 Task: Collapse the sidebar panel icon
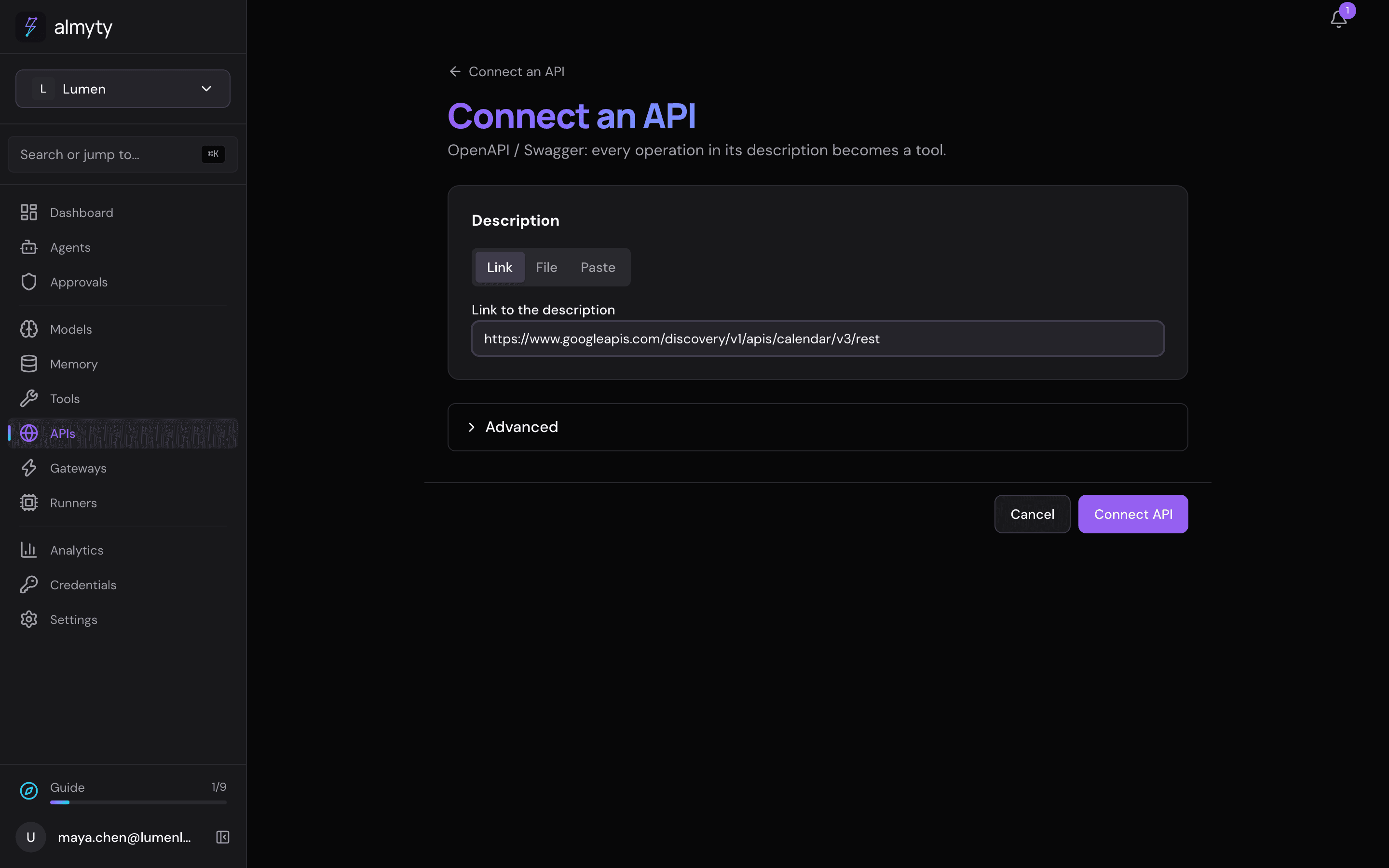(x=223, y=837)
